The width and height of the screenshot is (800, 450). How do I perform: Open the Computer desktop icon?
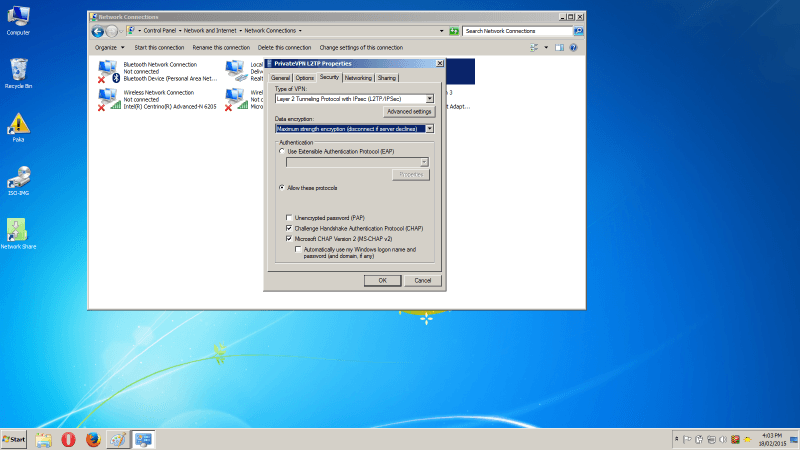[x=17, y=17]
